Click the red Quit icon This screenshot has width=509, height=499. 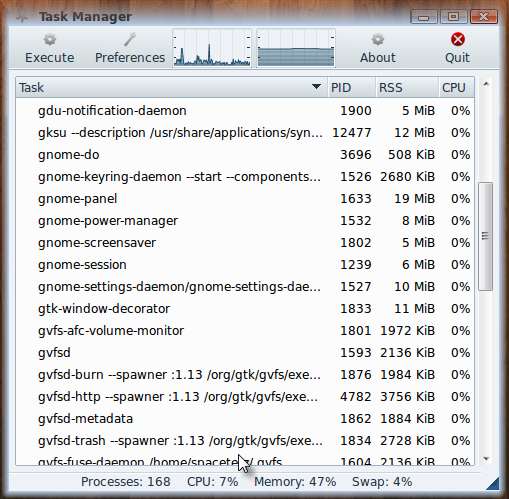tap(458, 39)
